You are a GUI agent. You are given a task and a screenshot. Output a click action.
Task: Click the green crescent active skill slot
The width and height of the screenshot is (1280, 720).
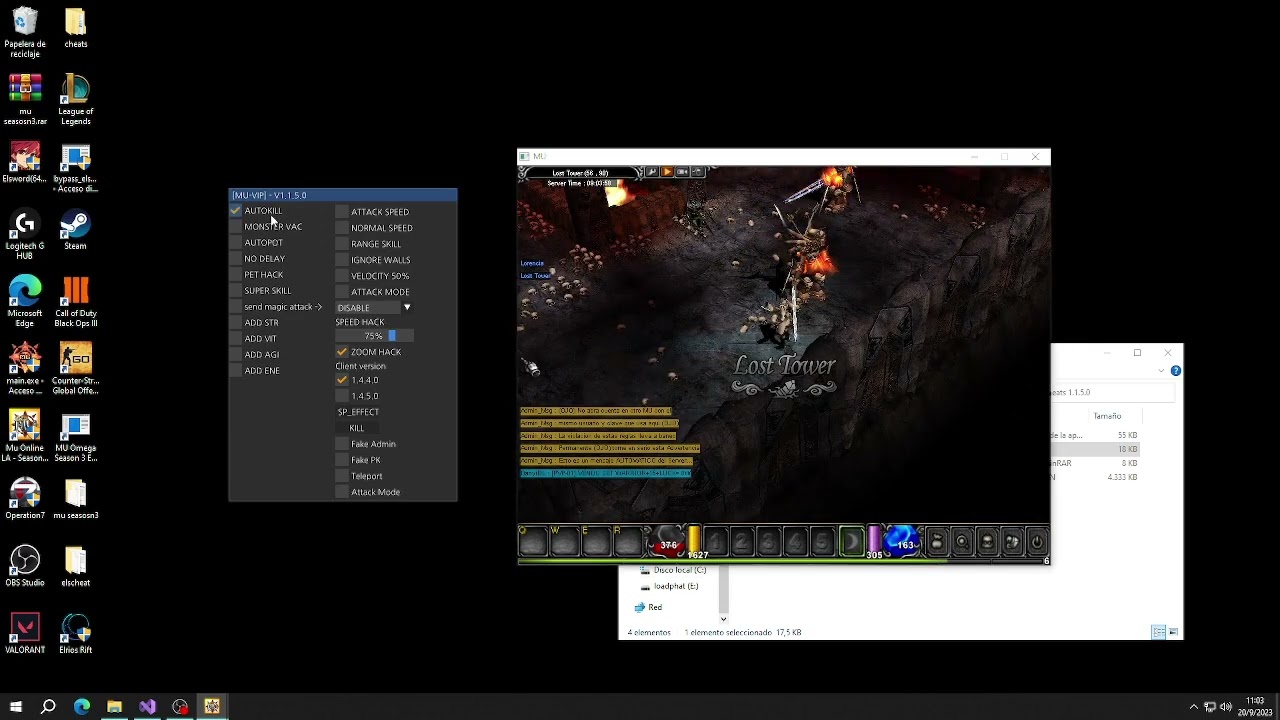click(851, 541)
